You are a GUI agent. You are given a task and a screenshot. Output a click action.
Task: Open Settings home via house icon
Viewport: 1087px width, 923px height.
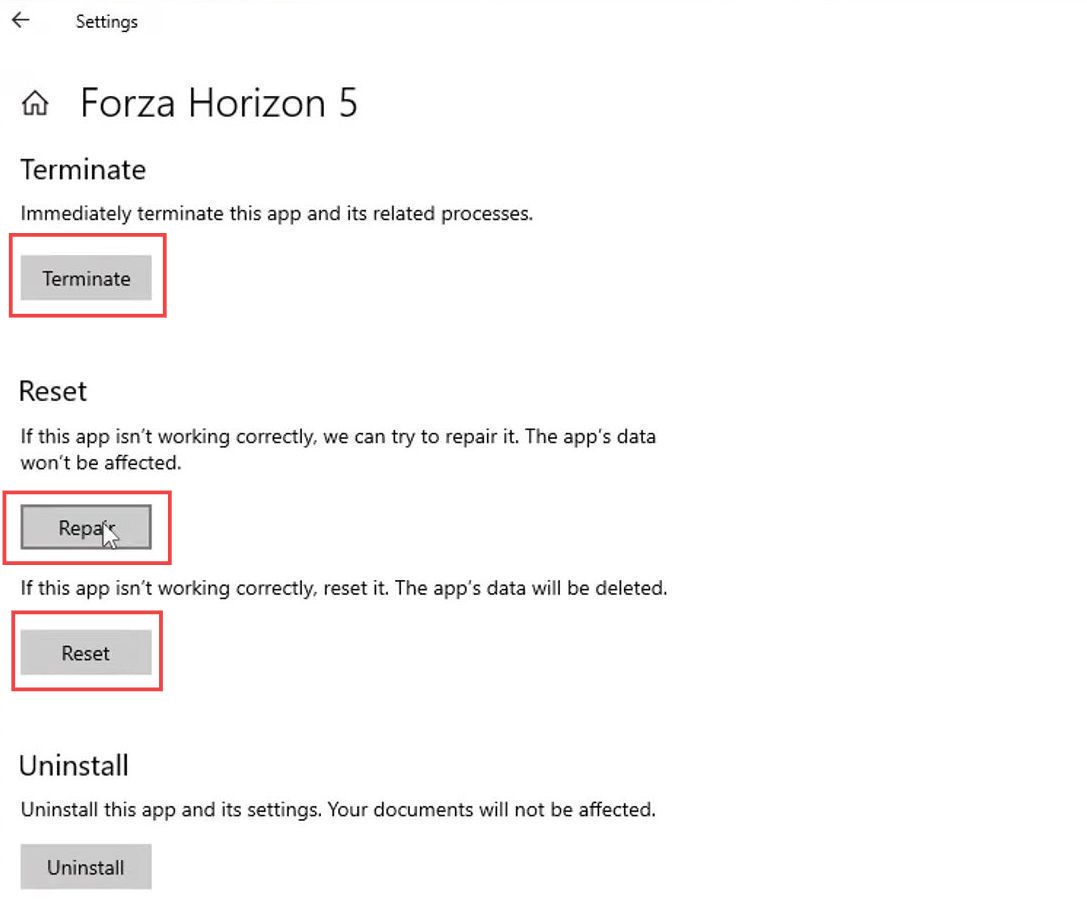point(35,103)
